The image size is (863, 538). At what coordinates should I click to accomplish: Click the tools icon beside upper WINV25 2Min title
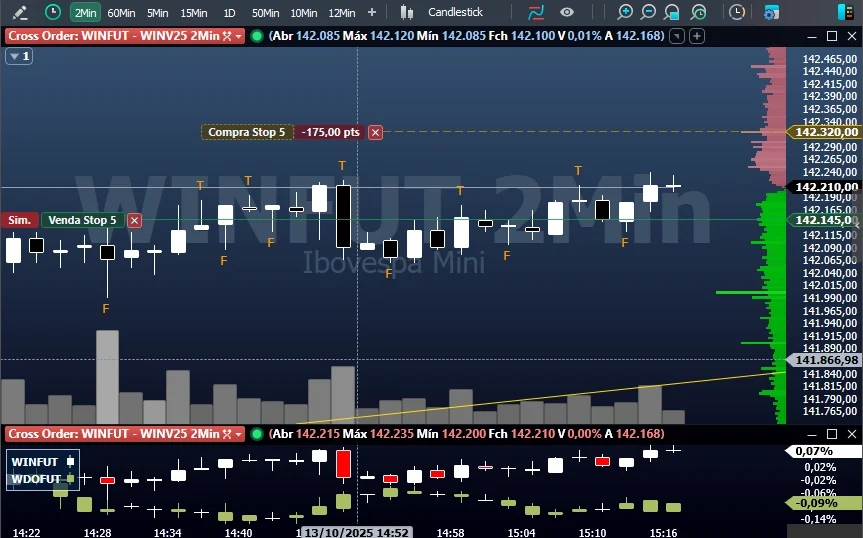point(227,36)
